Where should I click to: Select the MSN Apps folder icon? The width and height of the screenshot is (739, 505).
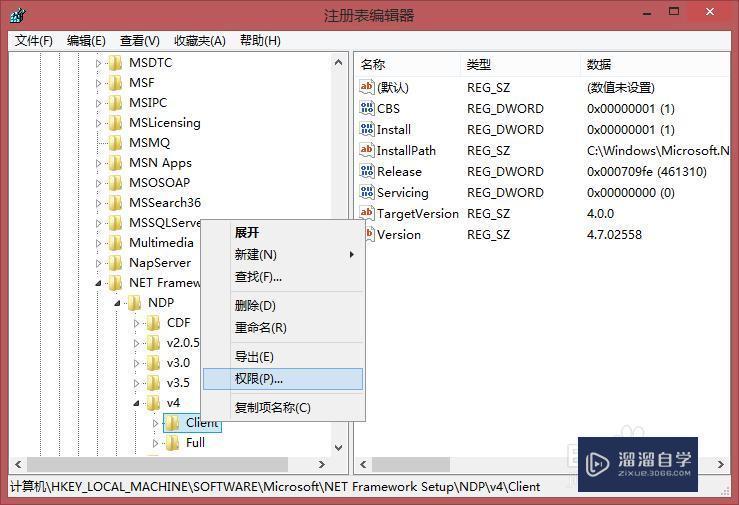[x=115, y=163]
